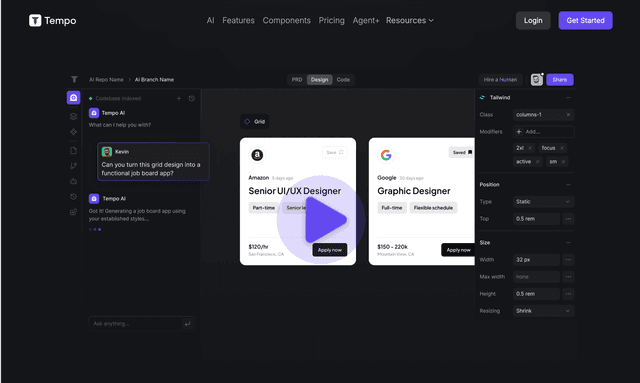Collapse the Size section
Viewport: 640px width, 383px height.
[568, 243]
